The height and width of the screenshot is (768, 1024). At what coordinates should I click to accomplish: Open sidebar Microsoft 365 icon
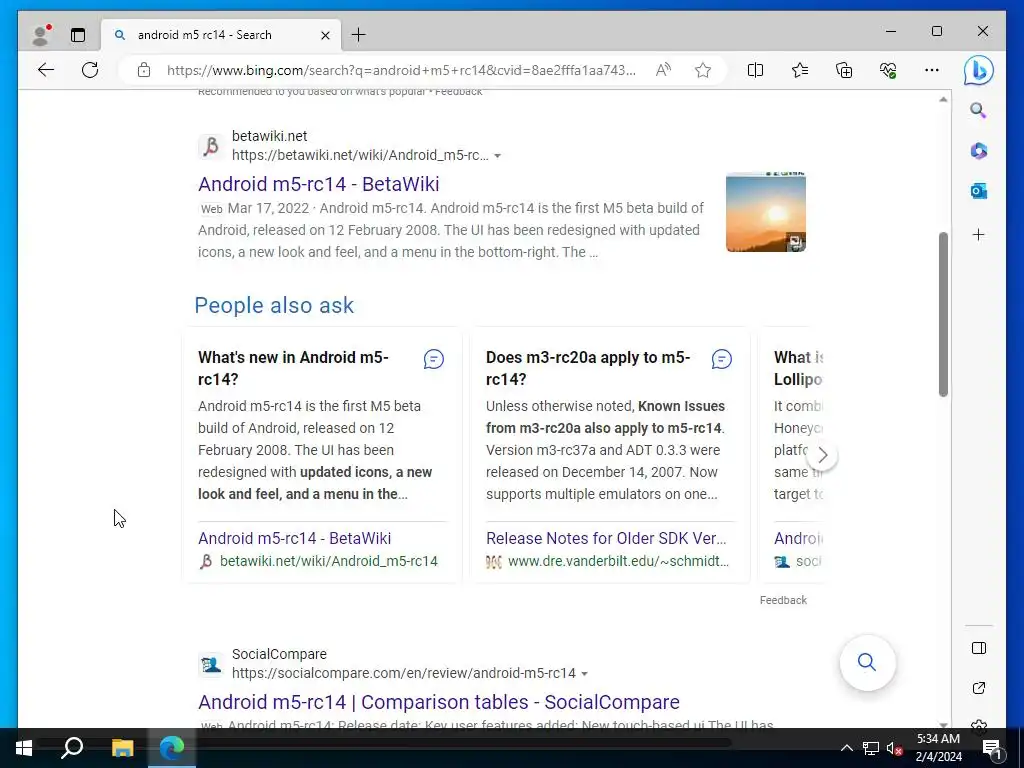point(978,151)
